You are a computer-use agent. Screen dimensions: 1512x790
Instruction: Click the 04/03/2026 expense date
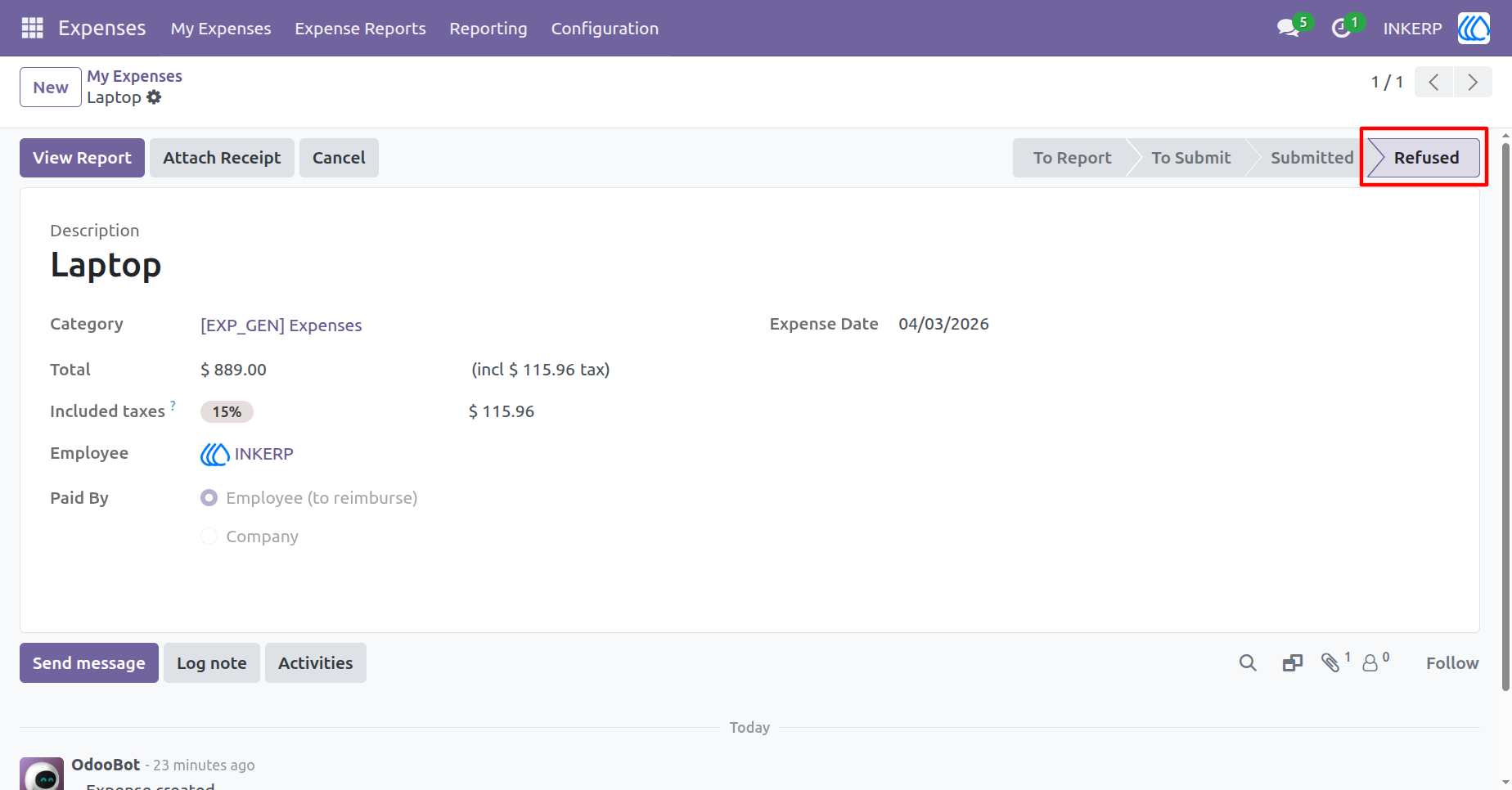coord(943,324)
